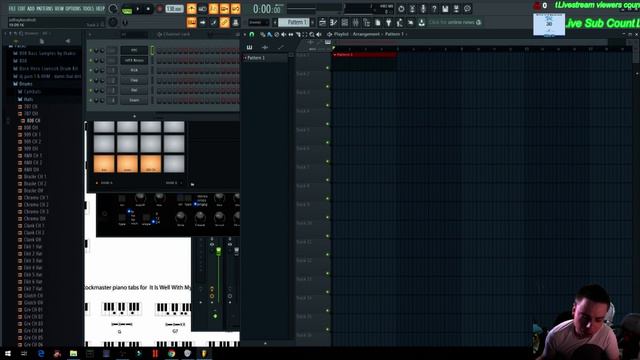This screenshot has width=640, height=360.
Task: Click the red Pattern 1 clip
Action: (364, 54)
